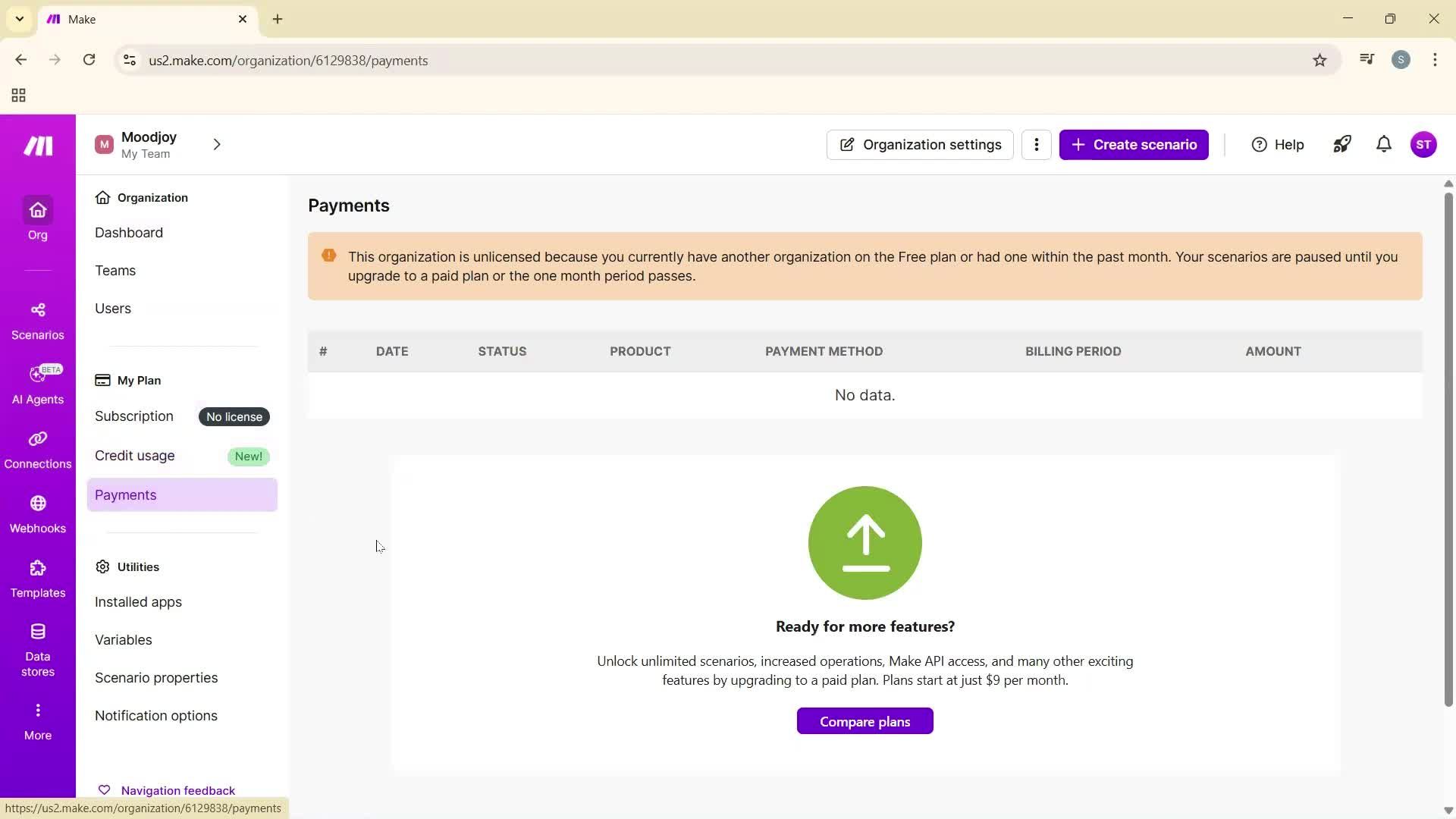Open the Data stores panel

(x=37, y=646)
